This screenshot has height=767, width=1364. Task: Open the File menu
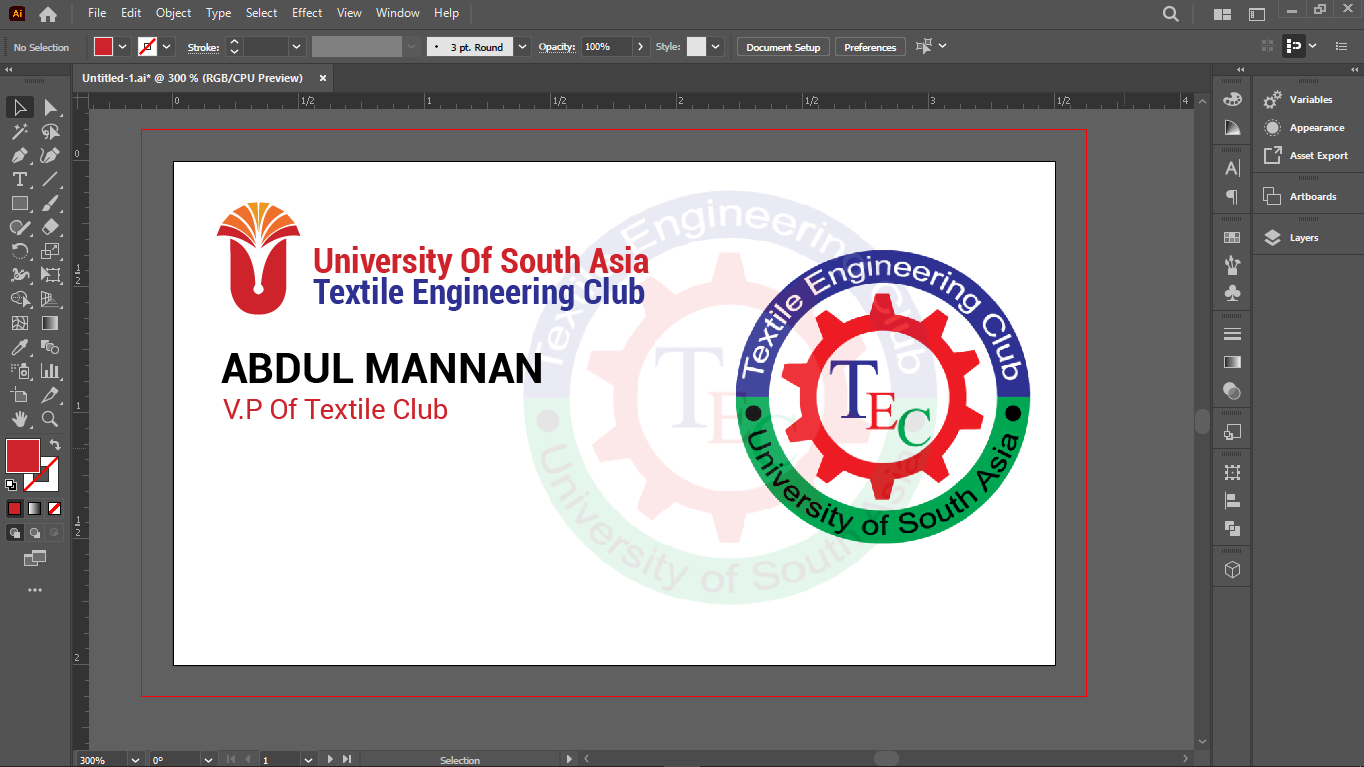pos(97,13)
